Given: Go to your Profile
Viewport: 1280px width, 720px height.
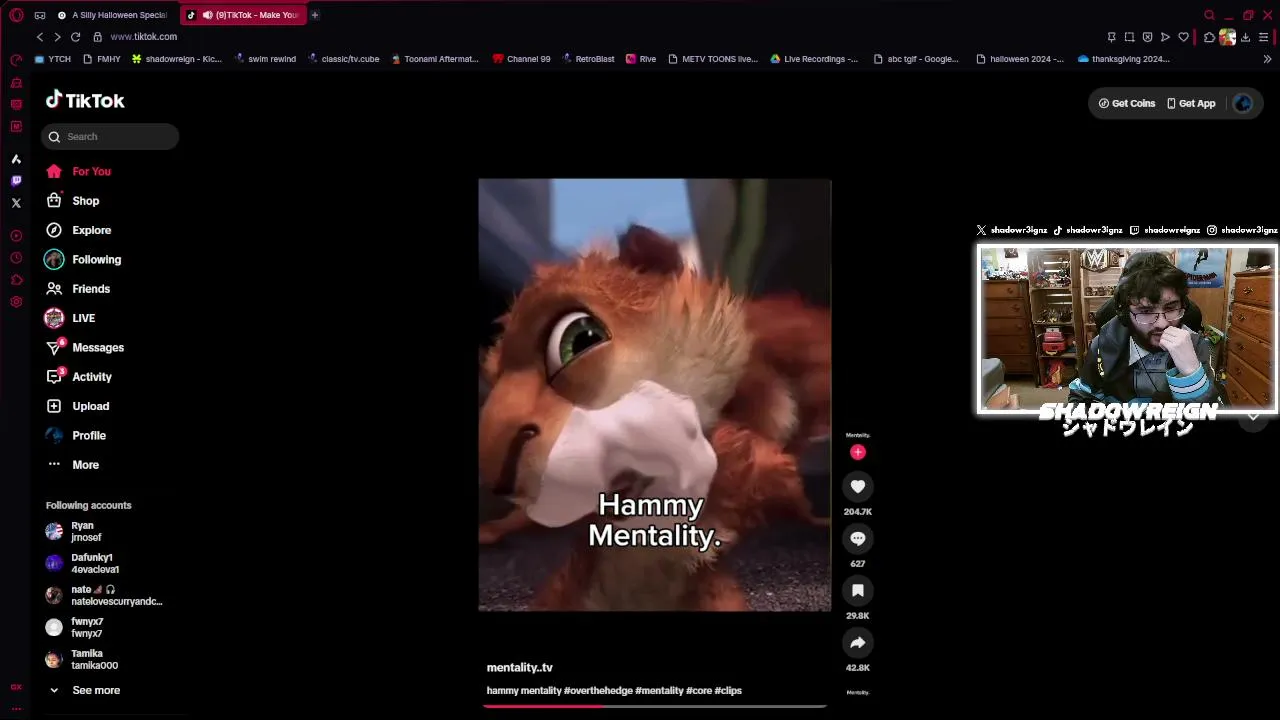Looking at the screenshot, I should (x=75, y=435).
